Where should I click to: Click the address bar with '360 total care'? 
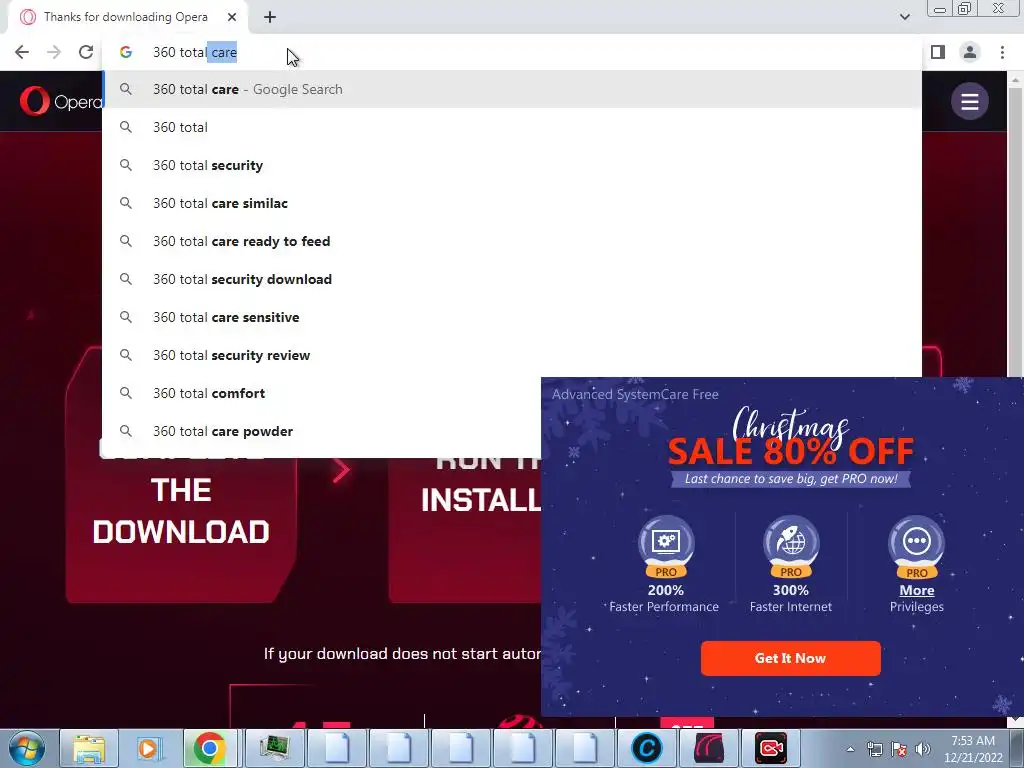512,52
